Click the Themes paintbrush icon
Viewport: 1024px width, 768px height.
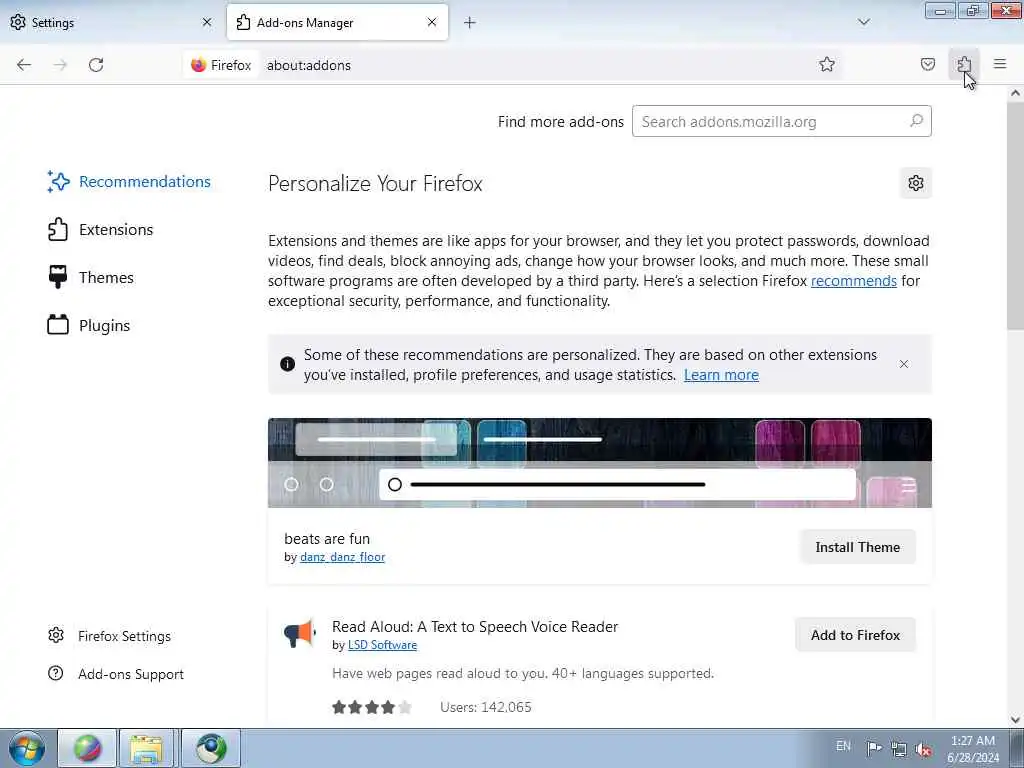[57, 277]
